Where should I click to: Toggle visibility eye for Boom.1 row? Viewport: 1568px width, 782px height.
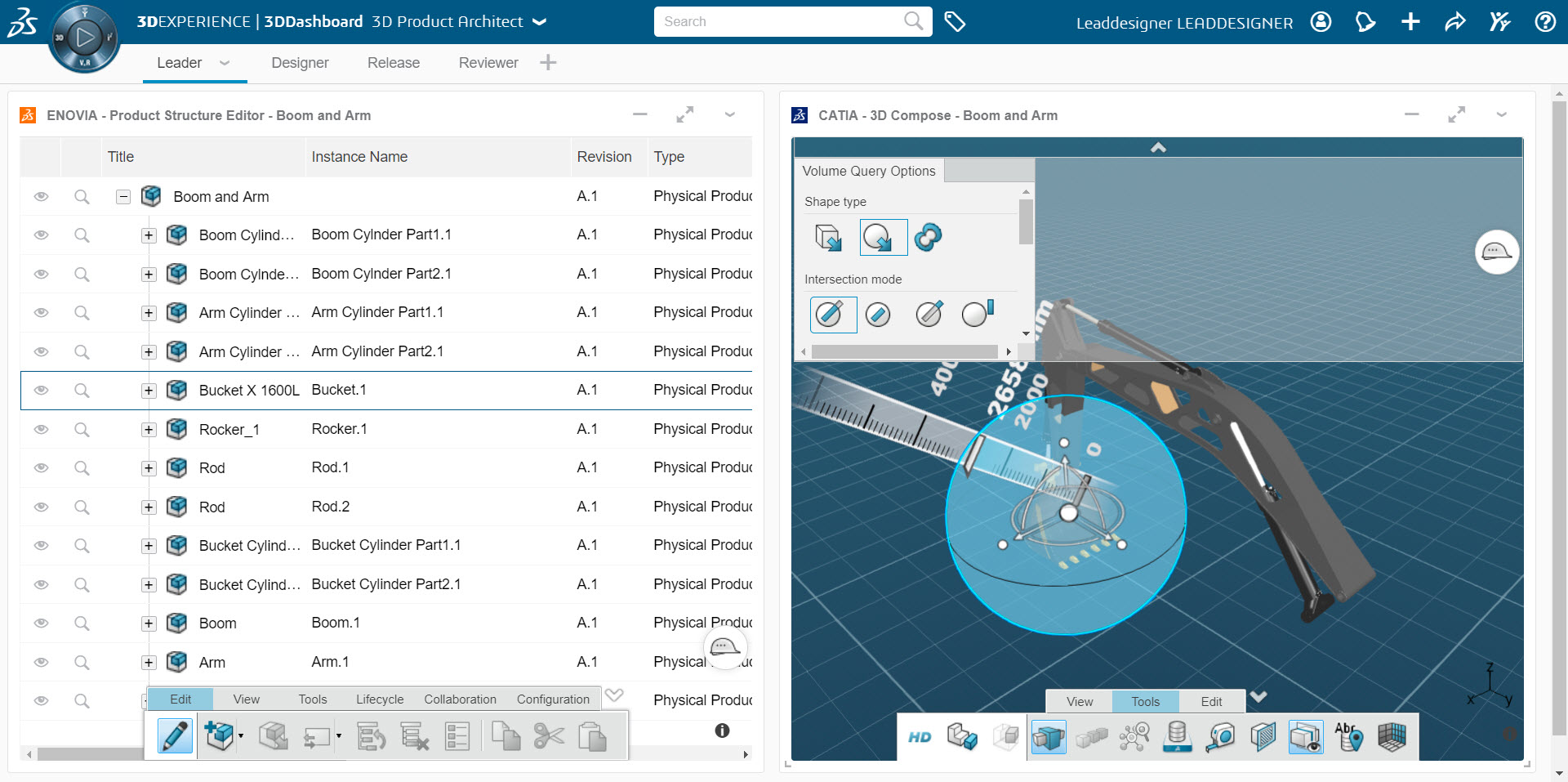click(x=41, y=623)
